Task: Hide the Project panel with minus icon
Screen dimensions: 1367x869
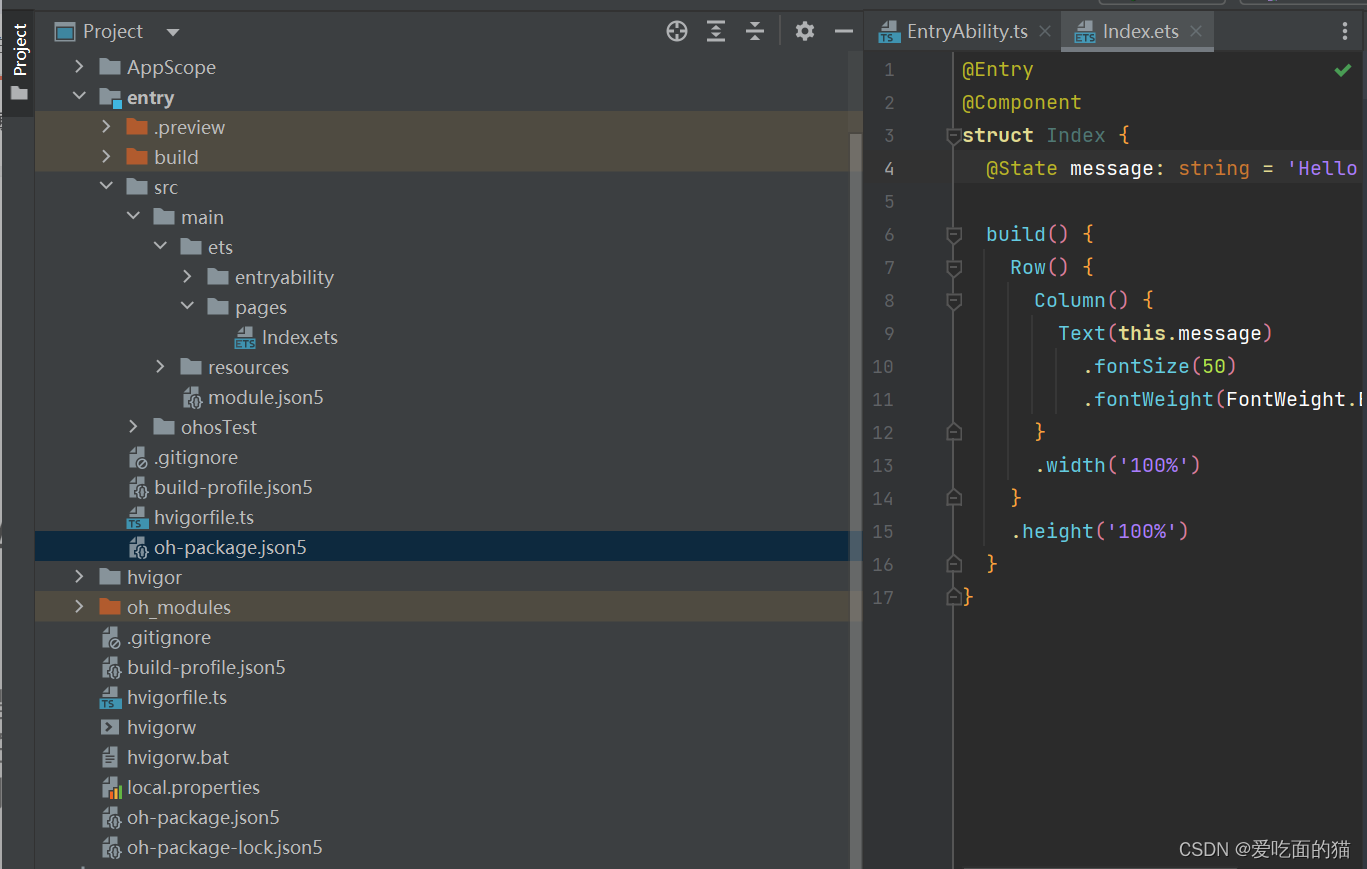Action: tap(844, 31)
